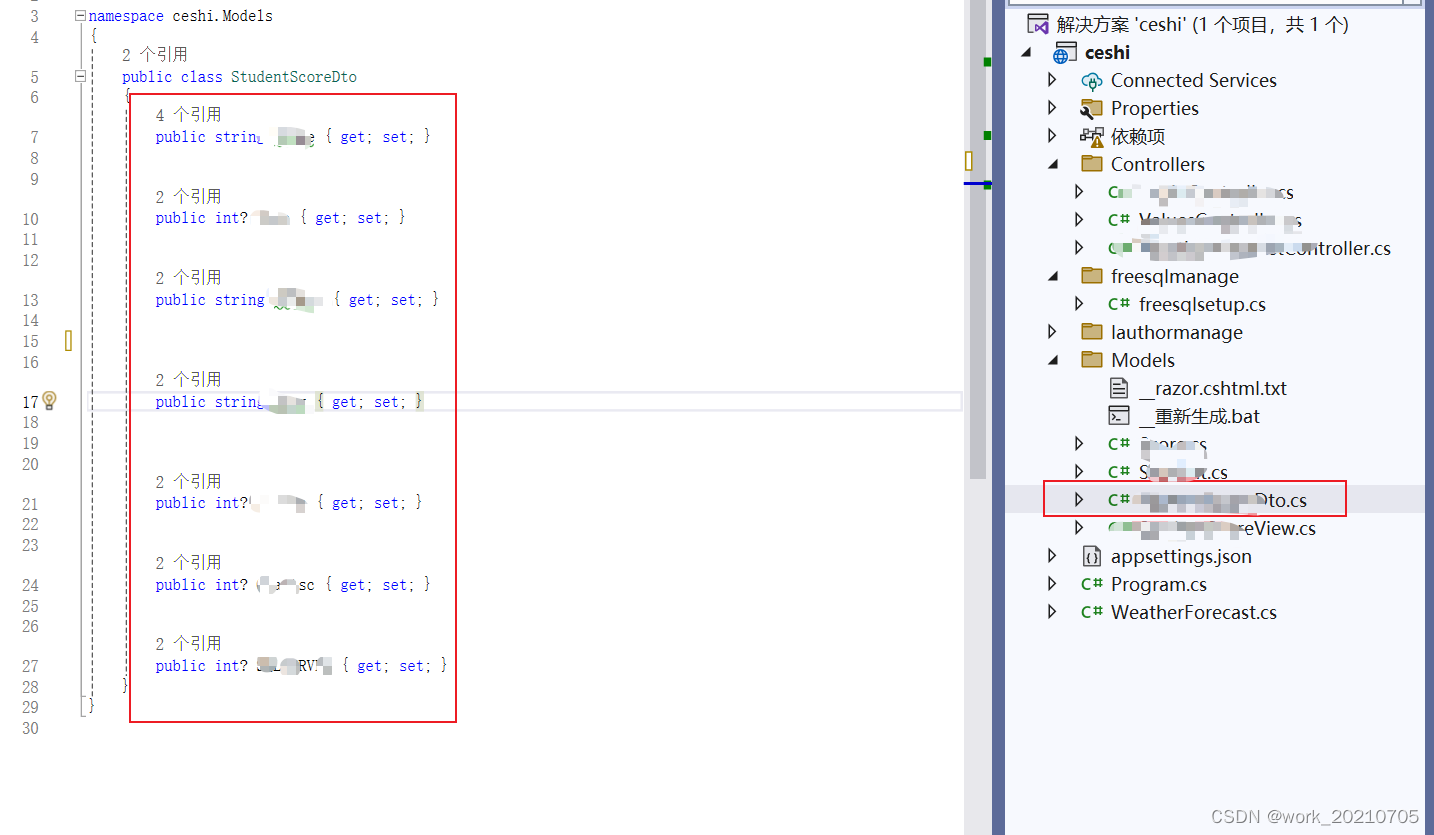Collapse the namespace ceshi.Models code region
The image size is (1434, 835).
coord(78,15)
